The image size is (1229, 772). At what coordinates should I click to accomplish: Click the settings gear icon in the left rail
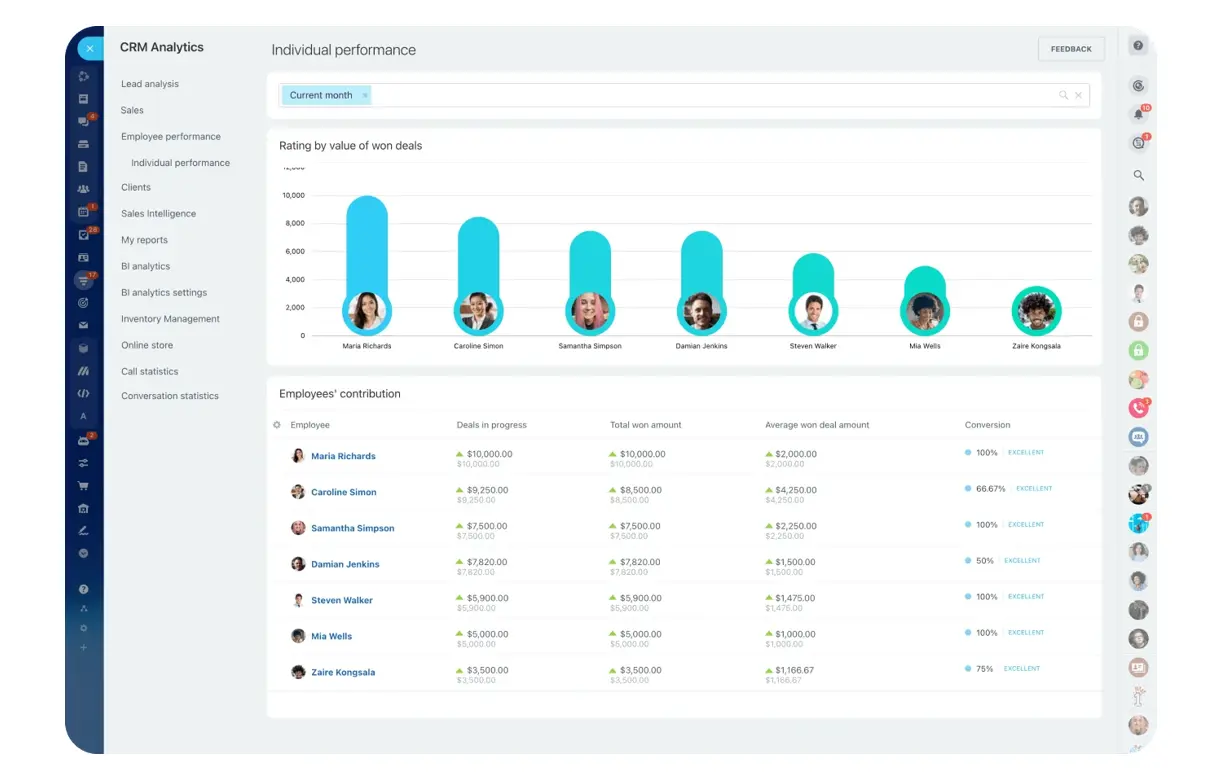coord(84,628)
